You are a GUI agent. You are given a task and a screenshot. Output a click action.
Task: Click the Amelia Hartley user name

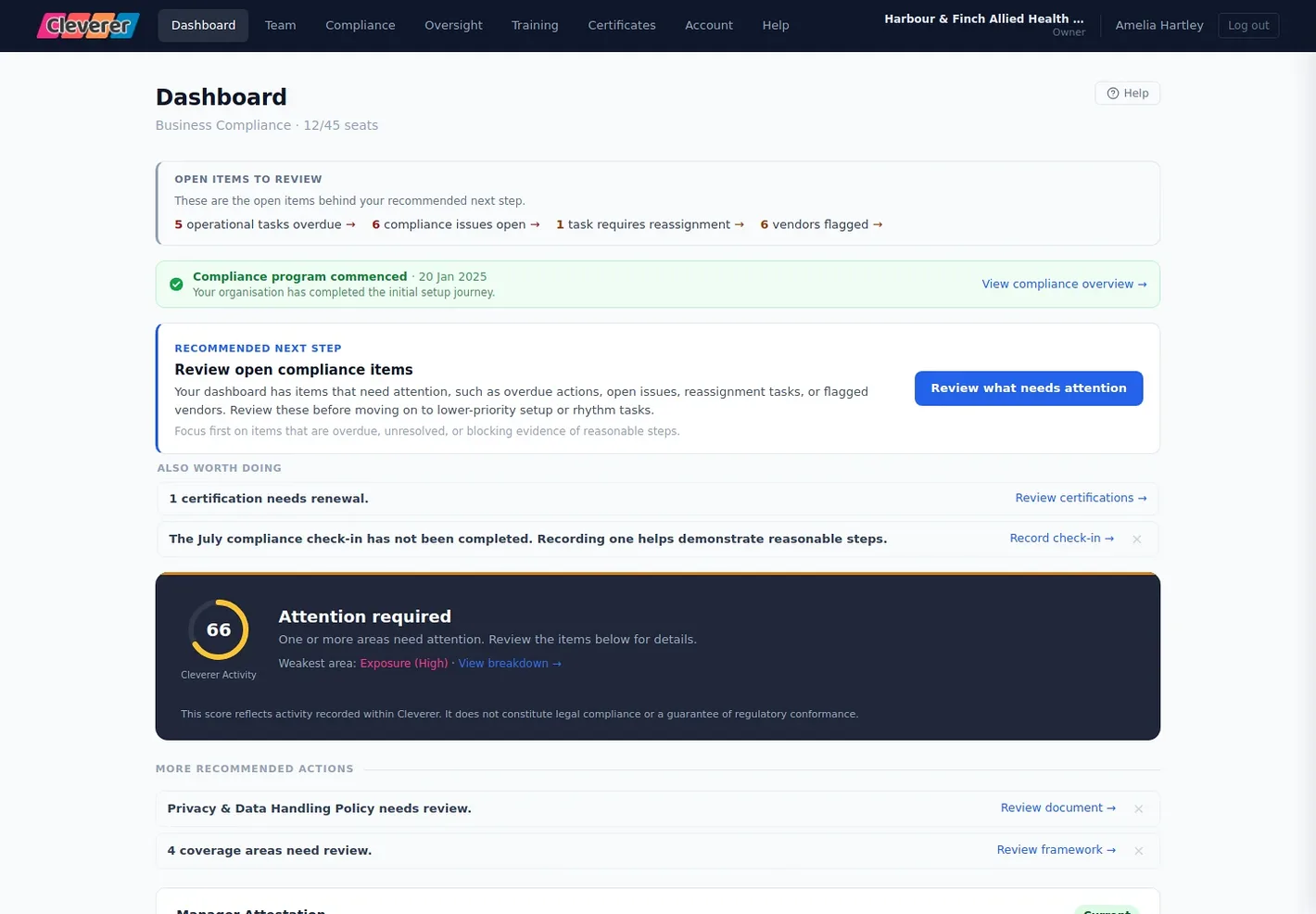click(x=1159, y=25)
